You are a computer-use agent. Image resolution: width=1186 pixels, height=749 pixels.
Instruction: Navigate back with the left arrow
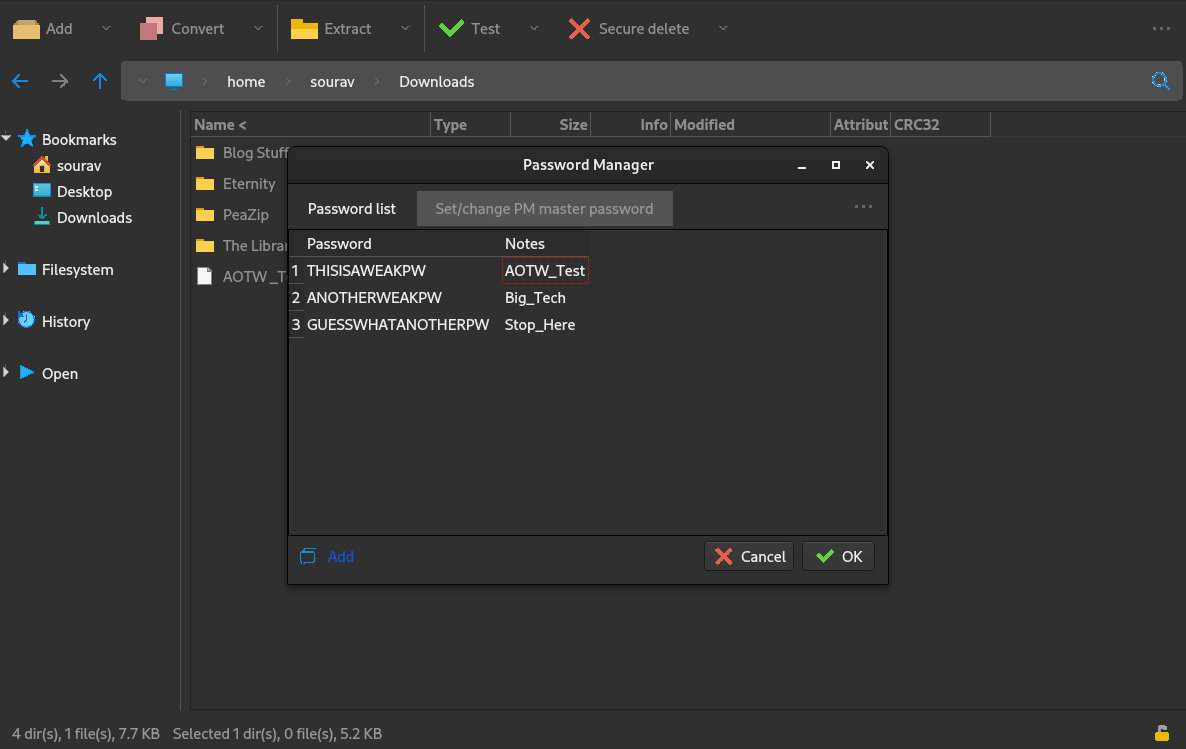coord(20,82)
